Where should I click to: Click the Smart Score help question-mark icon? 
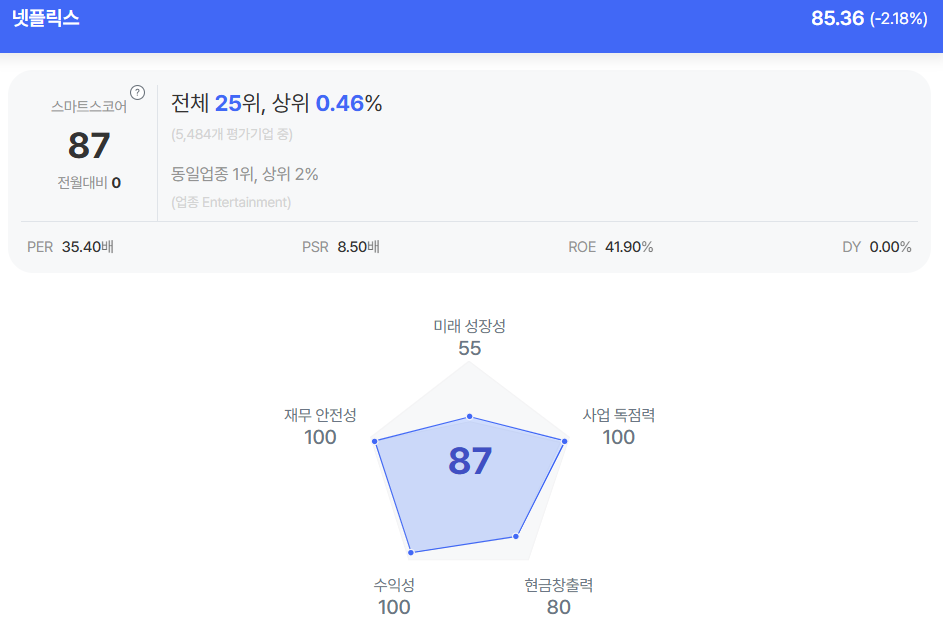[x=138, y=93]
